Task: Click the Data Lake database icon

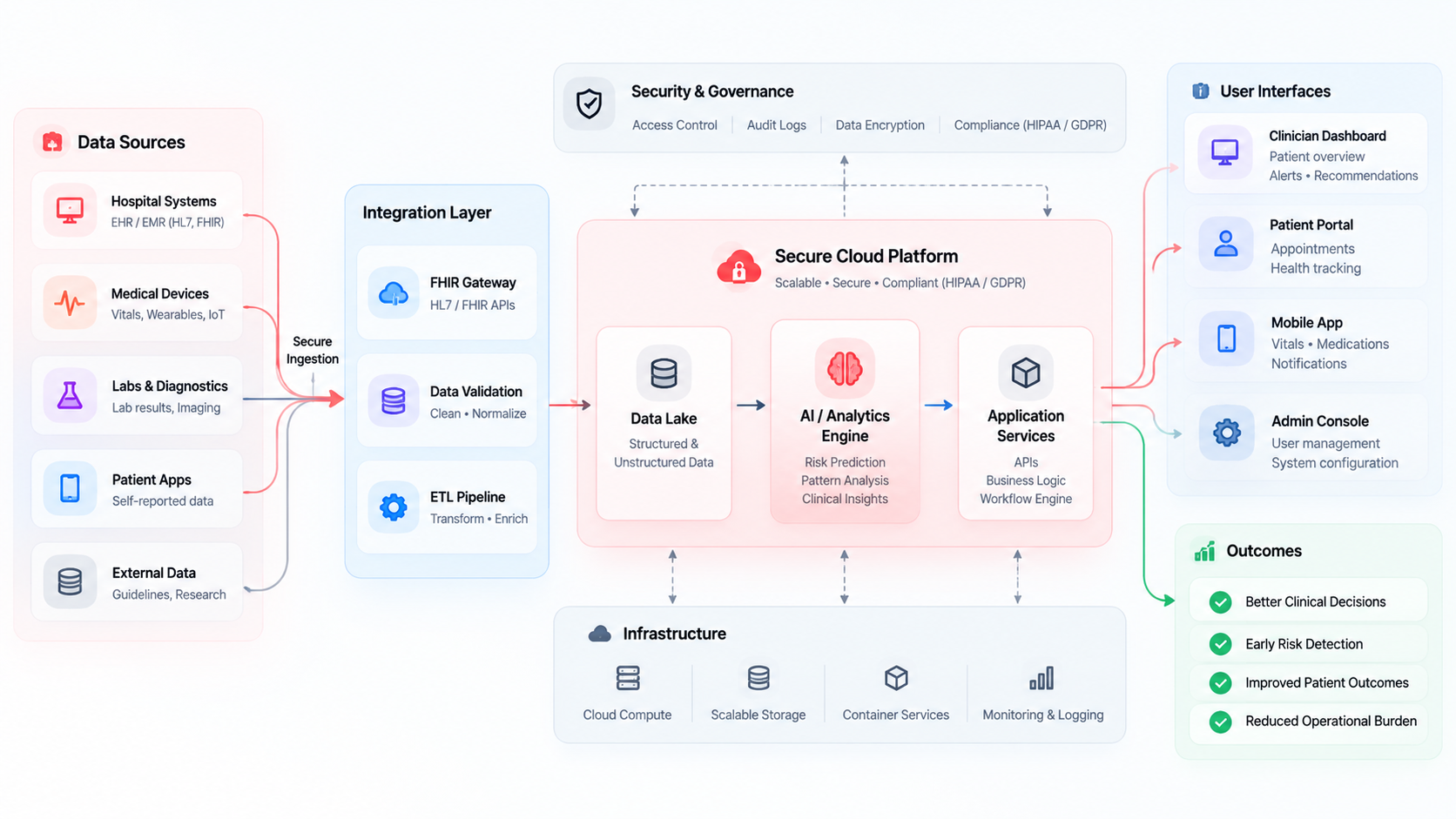Action: click(x=664, y=373)
